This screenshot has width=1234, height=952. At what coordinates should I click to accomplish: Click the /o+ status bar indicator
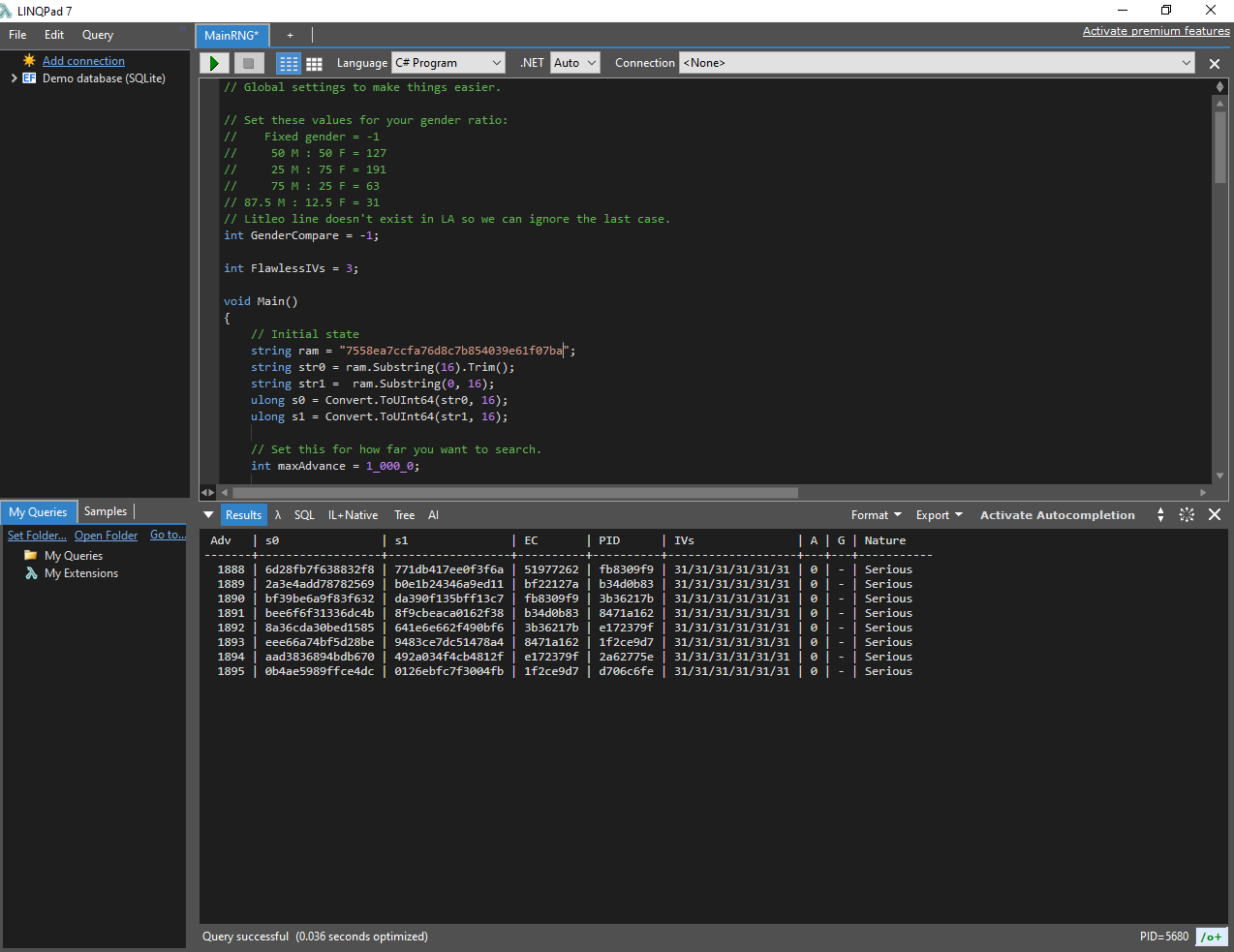click(1212, 937)
